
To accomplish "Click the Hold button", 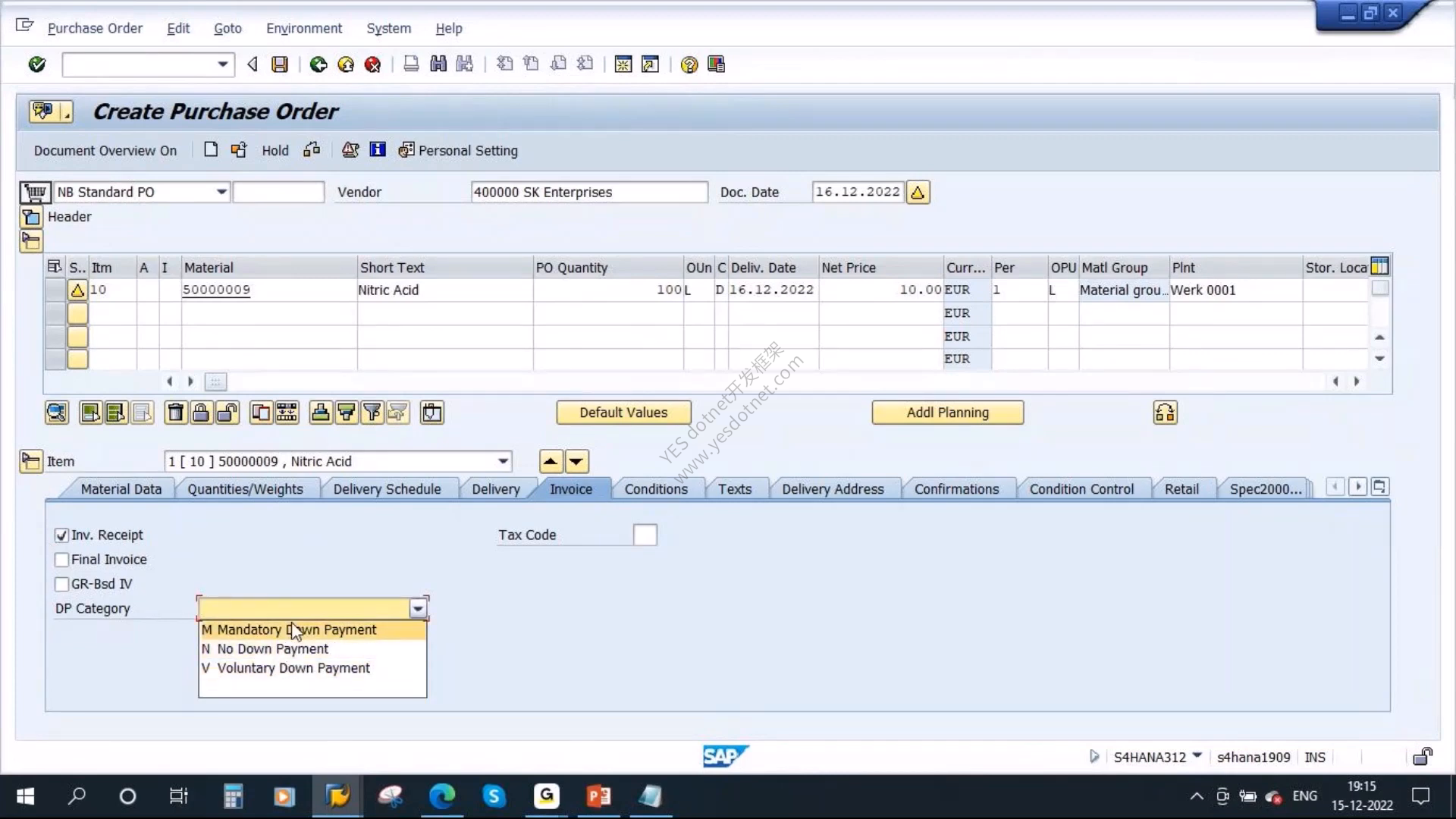I will pos(275,151).
